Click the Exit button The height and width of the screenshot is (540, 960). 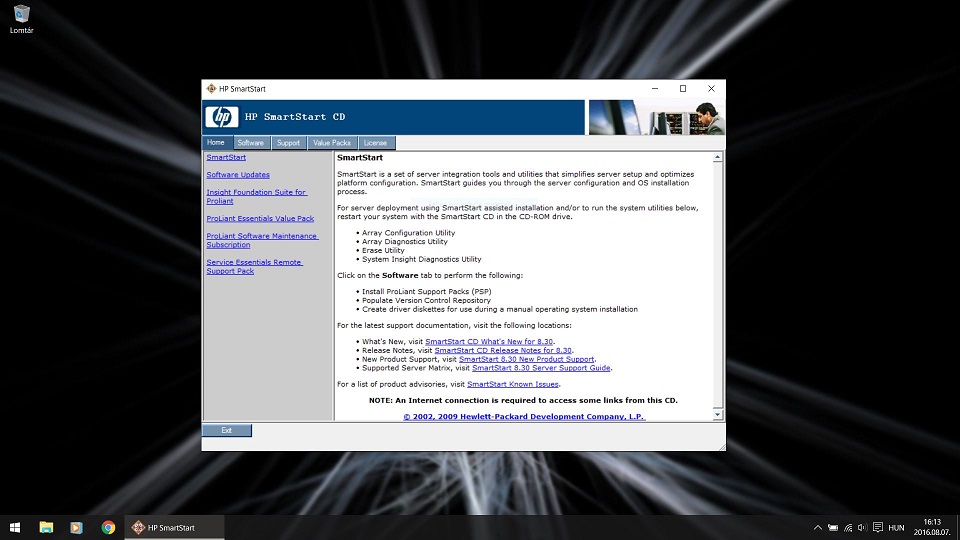[227, 430]
